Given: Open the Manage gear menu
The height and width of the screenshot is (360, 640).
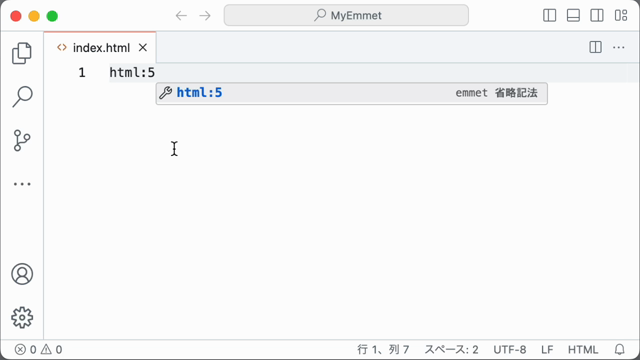Looking at the screenshot, I should pyautogui.click(x=22, y=317).
